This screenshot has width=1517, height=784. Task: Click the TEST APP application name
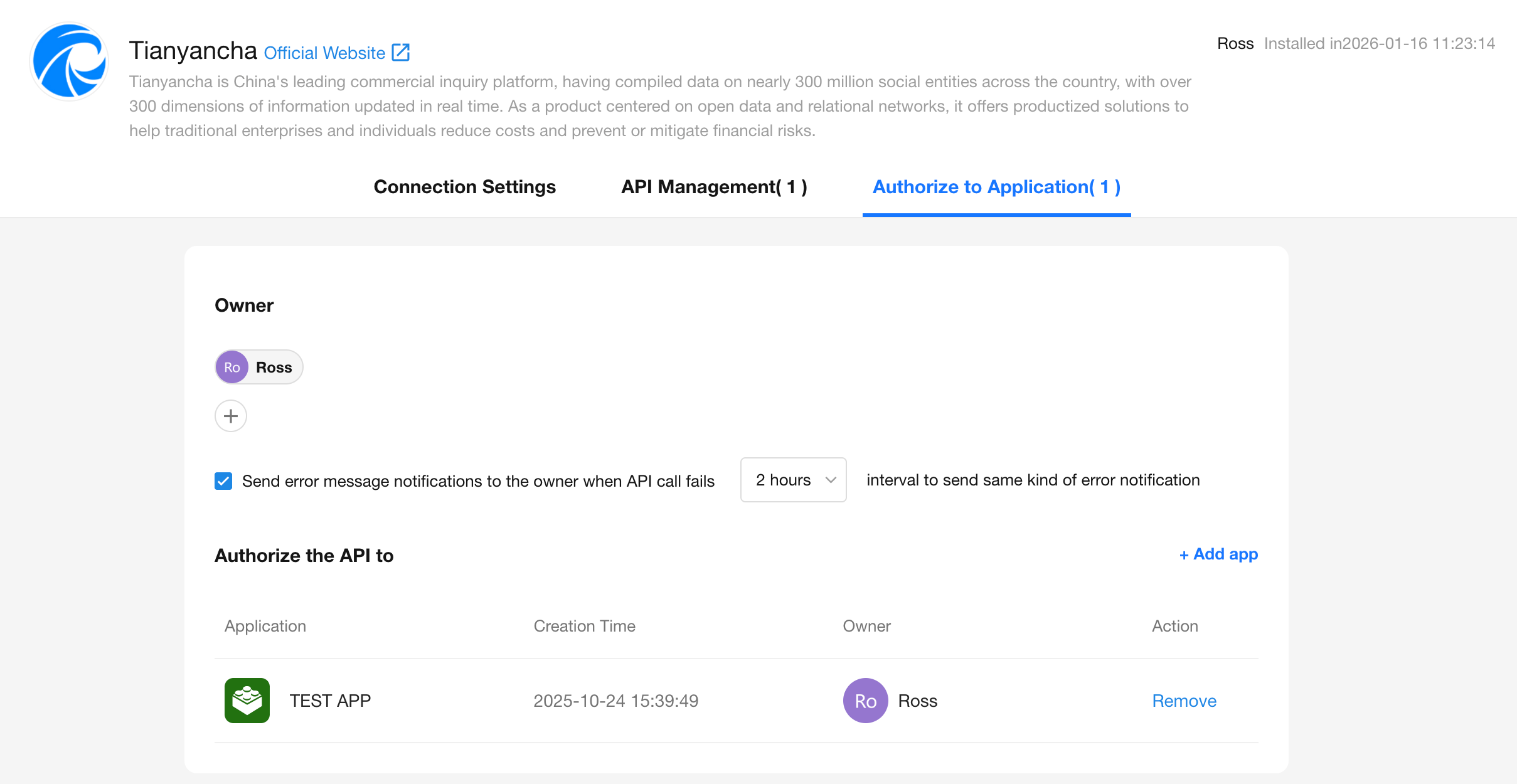tap(330, 701)
